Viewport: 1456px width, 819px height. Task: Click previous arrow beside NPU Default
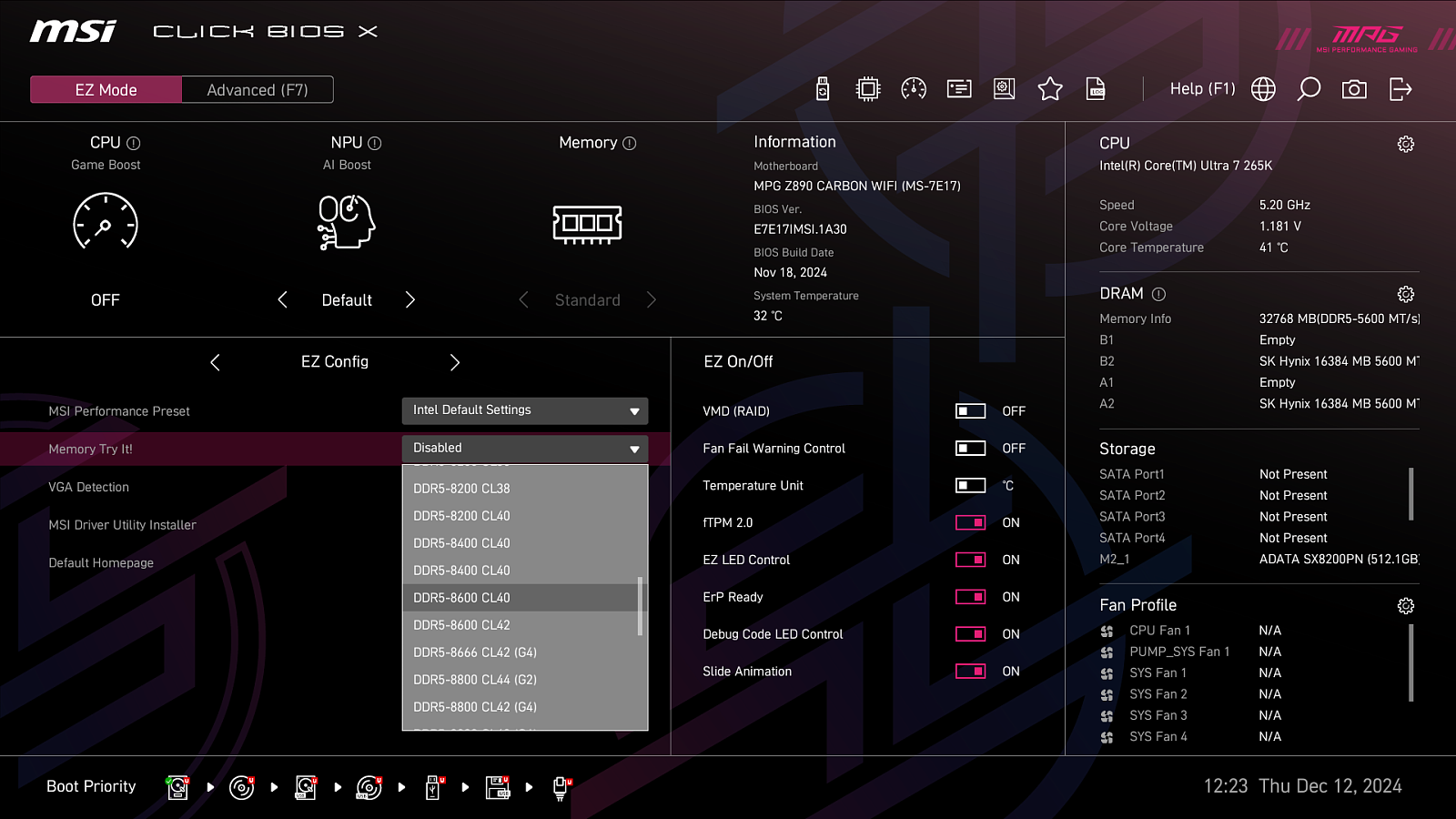tap(282, 299)
